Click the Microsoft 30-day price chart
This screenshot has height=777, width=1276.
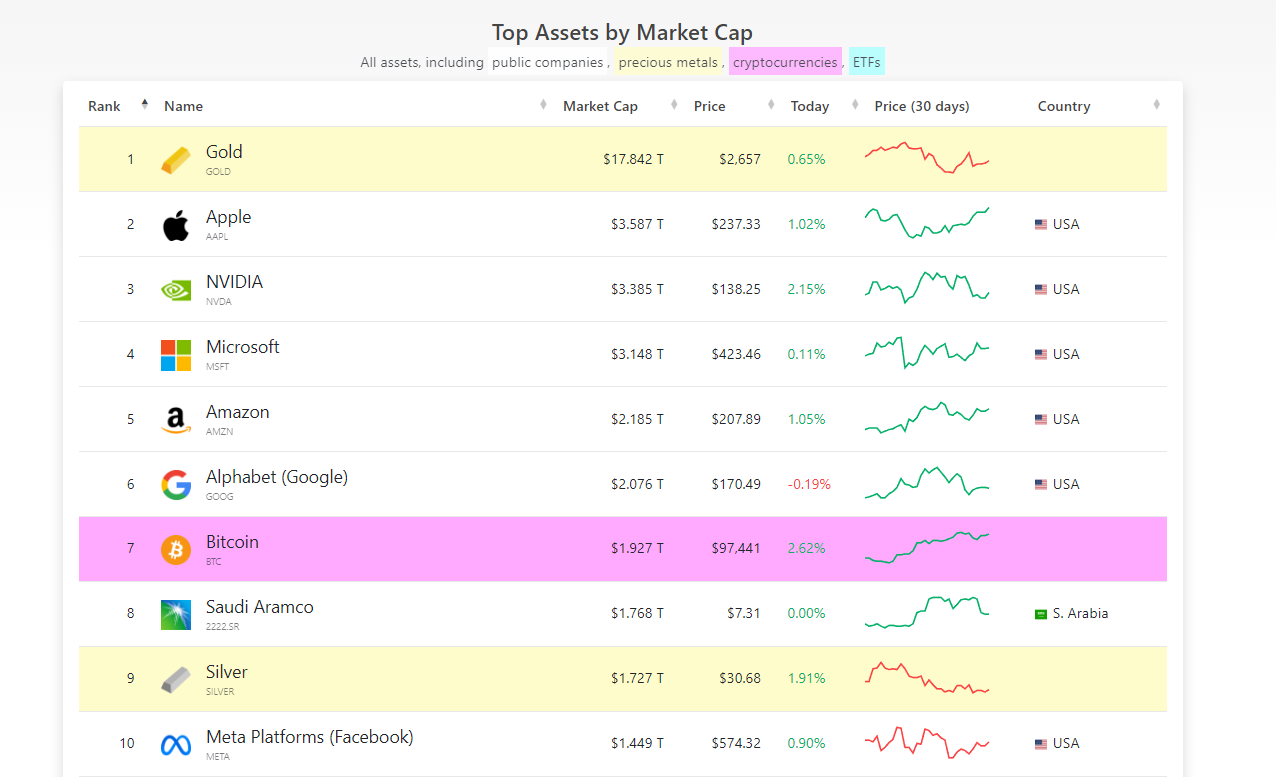point(927,353)
